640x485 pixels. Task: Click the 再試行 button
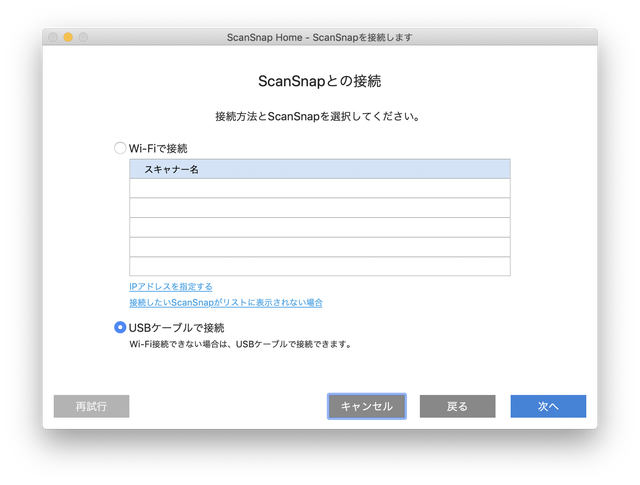[91, 406]
